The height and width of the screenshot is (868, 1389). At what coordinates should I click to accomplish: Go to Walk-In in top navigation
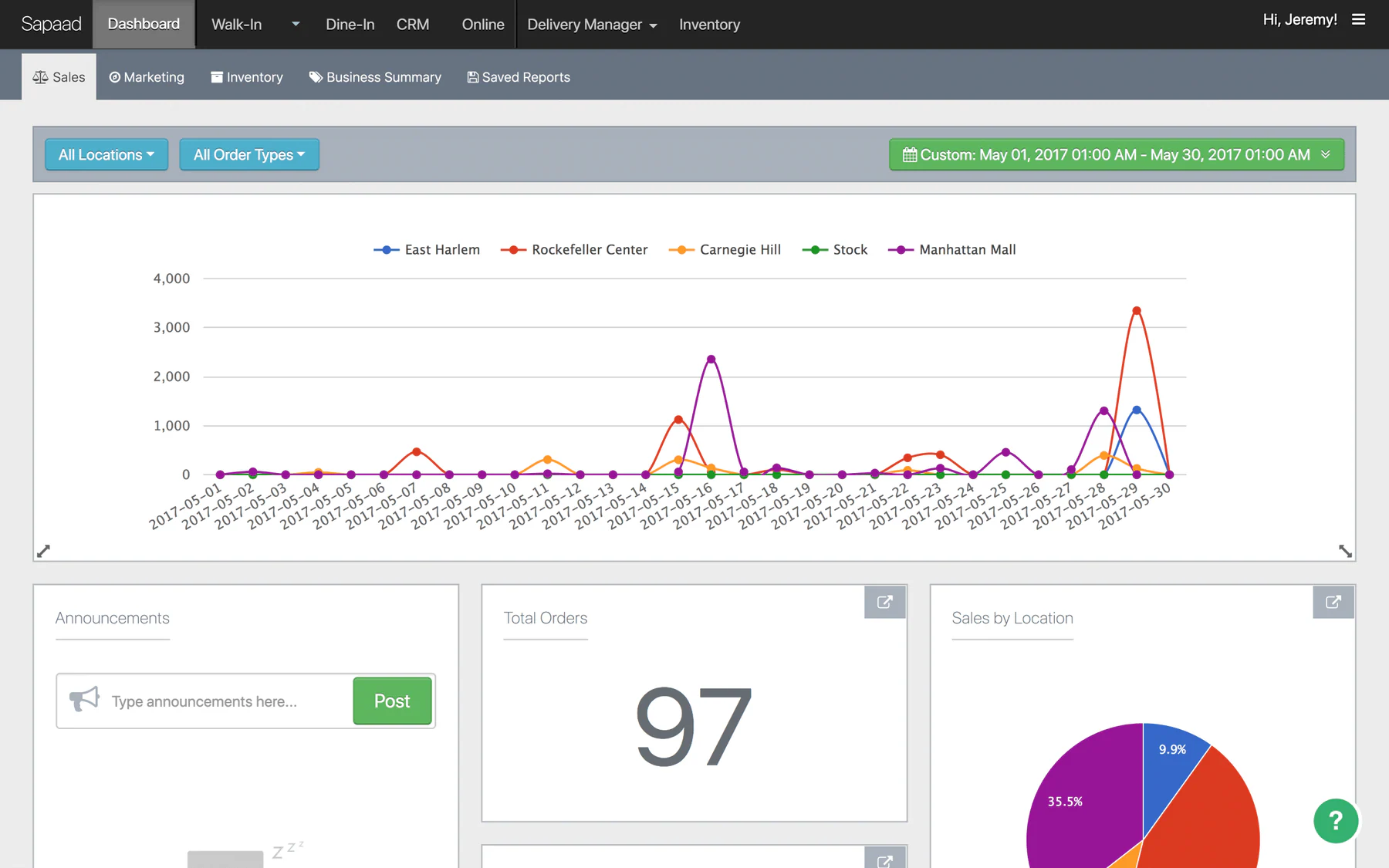tap(236, 25)
